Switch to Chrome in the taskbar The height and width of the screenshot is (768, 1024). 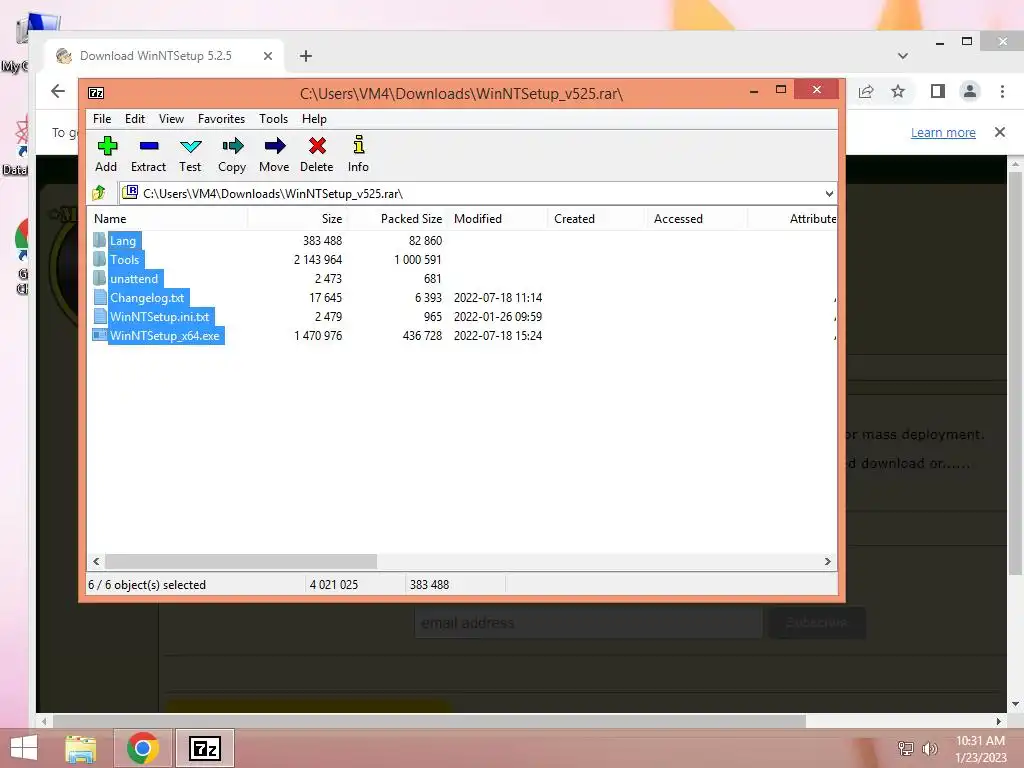point(143,748)
